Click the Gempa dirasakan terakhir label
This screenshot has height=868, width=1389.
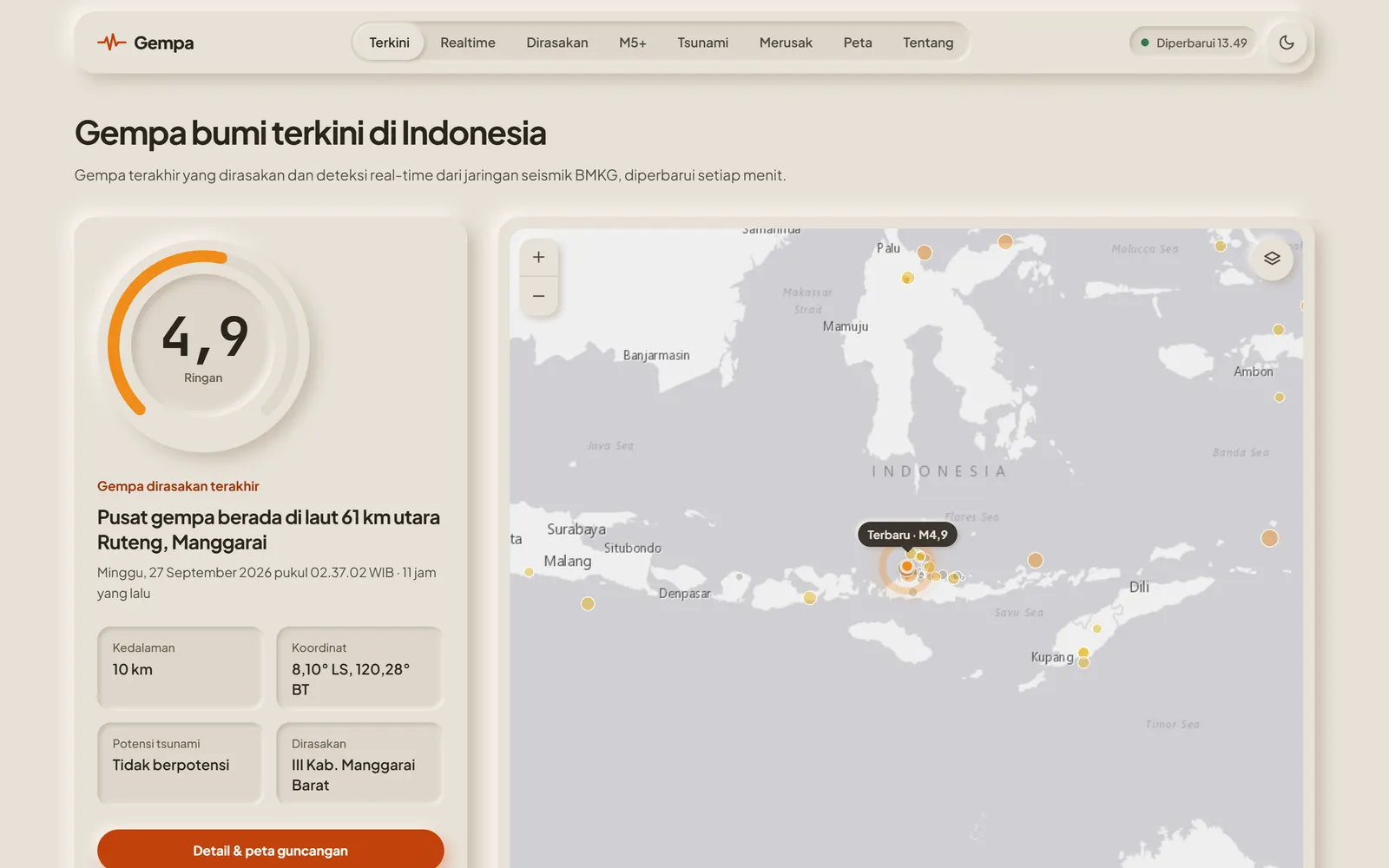(x=178, y=486)
